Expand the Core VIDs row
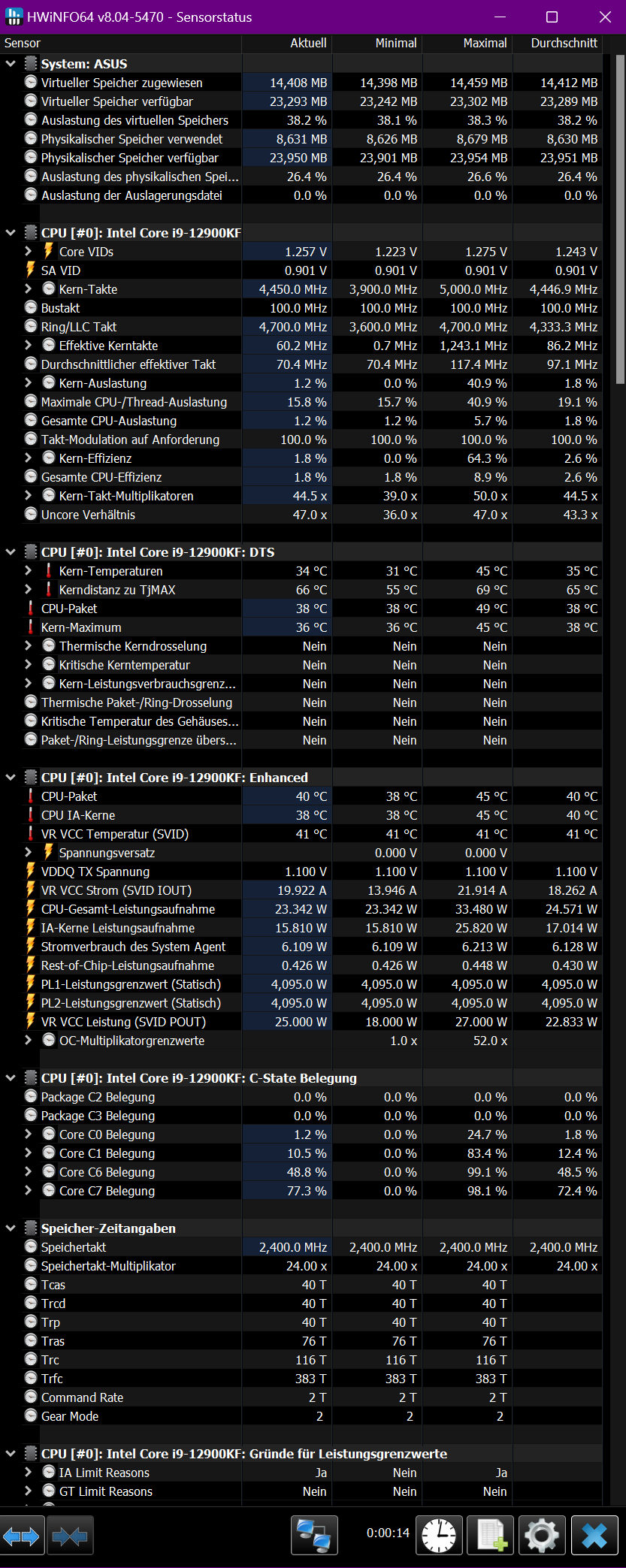This screenshot has height=1568, width=626. [29, 251]
